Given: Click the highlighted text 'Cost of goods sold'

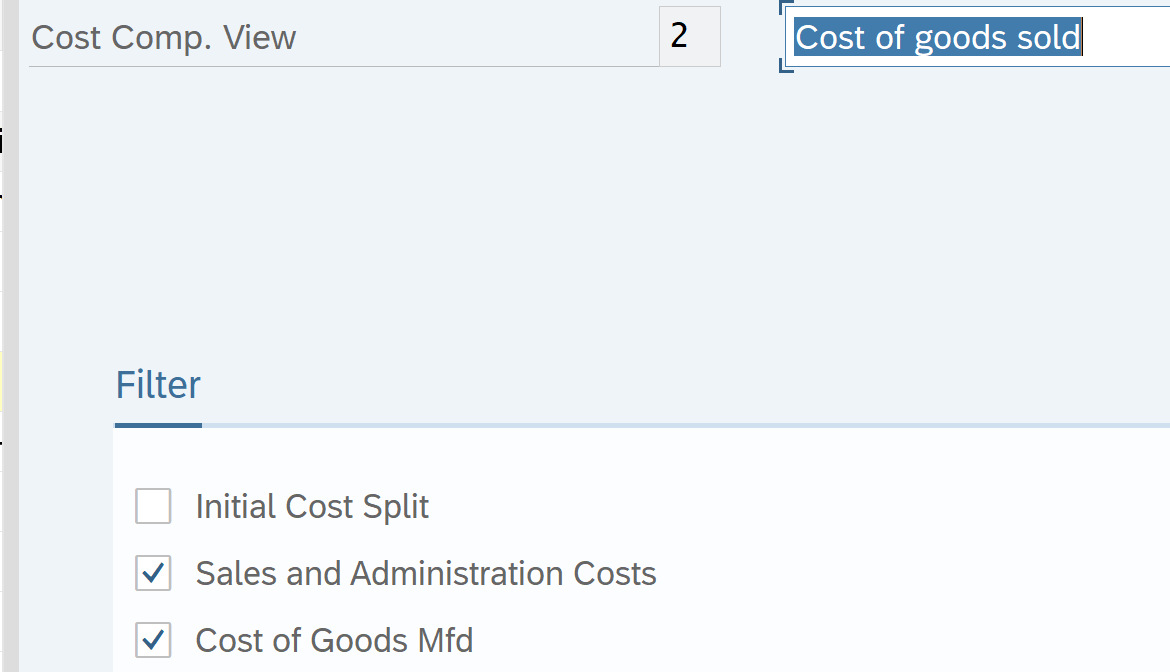Looking at the screenshot, I should [x=937, y=38].
